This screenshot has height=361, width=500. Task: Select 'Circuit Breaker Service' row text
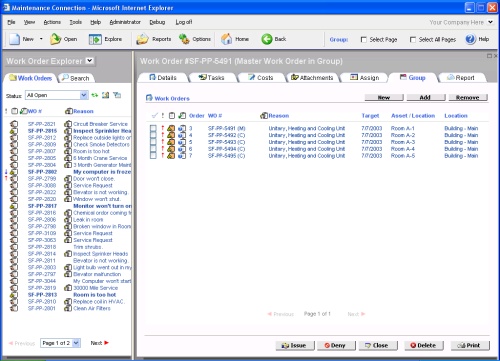100,124
